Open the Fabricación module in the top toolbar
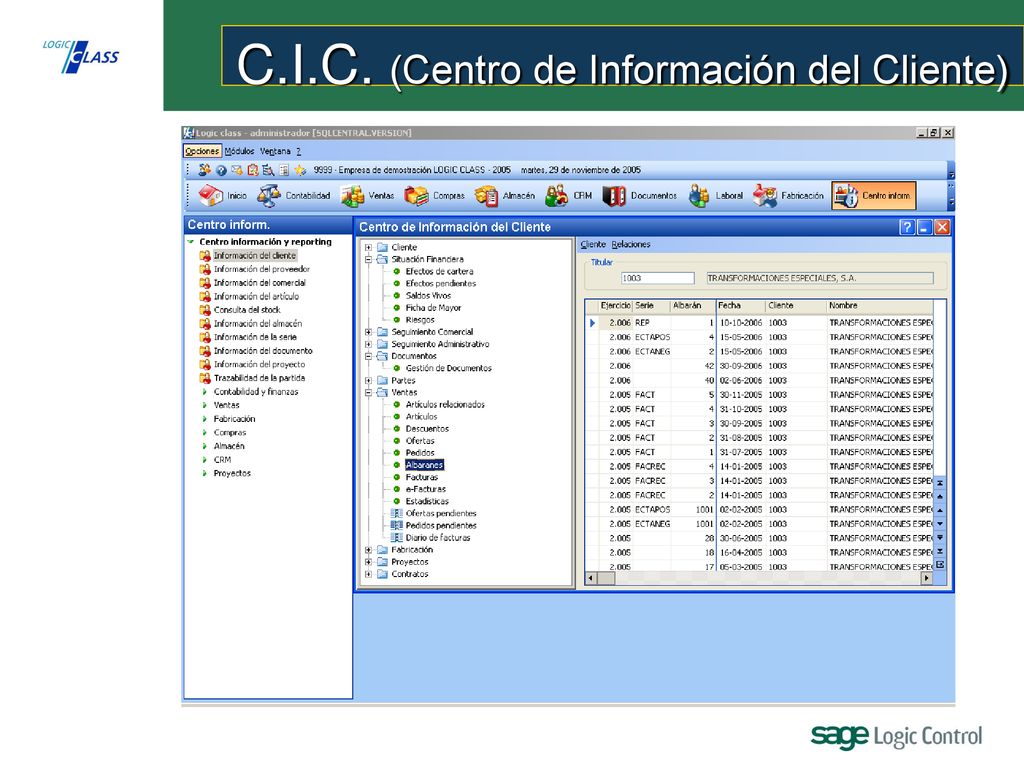The width and height of the screenshot is (1024, 768). click(788, 195)
